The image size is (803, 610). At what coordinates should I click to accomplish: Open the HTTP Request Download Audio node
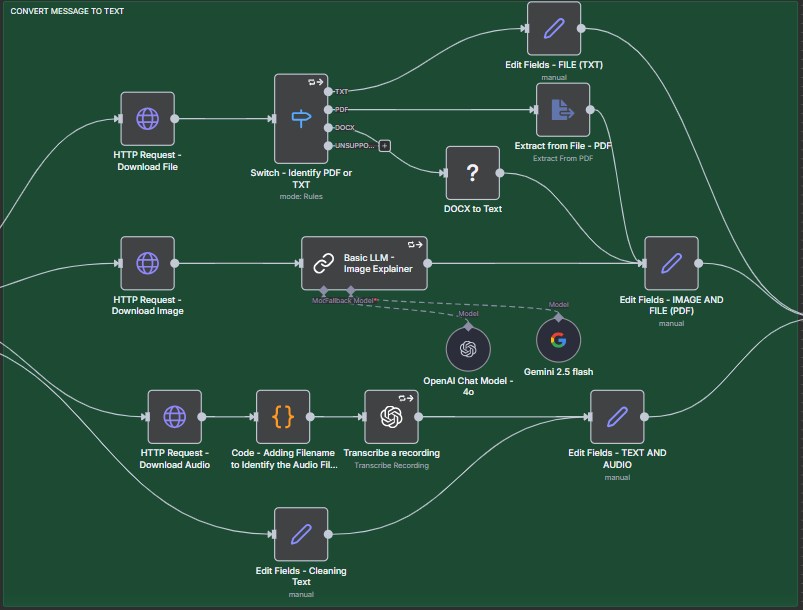(x=175, y=416)
